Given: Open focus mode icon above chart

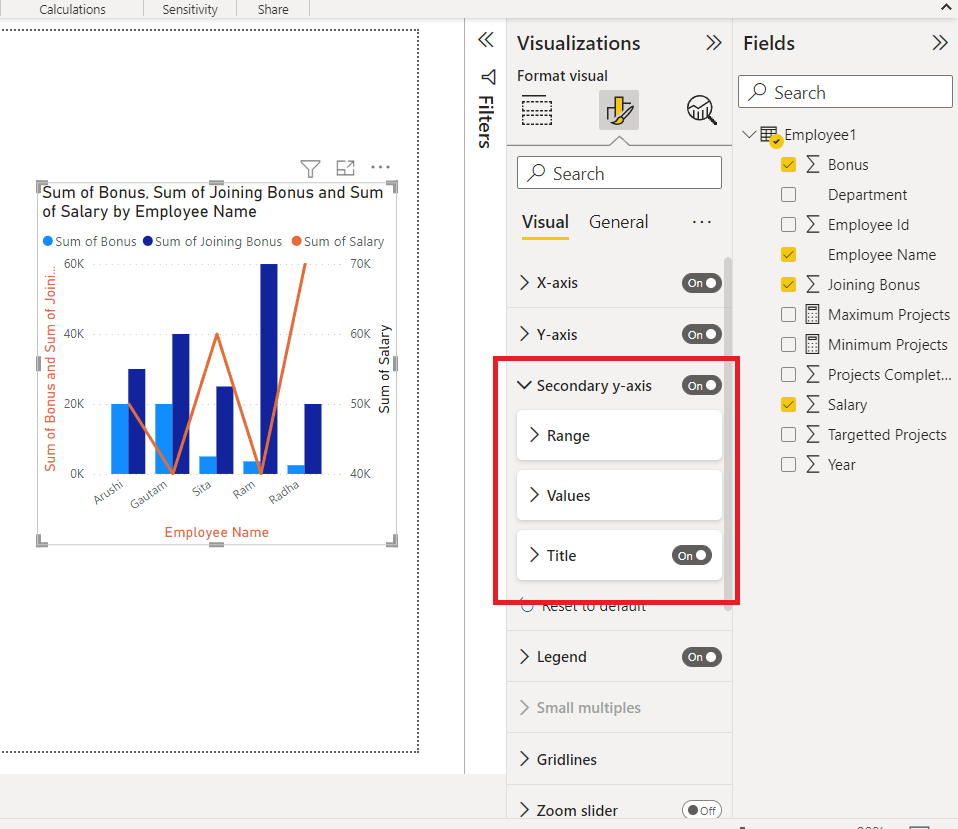Looking at the screenshot, I should pyautogui.click(x=345, y=167).
